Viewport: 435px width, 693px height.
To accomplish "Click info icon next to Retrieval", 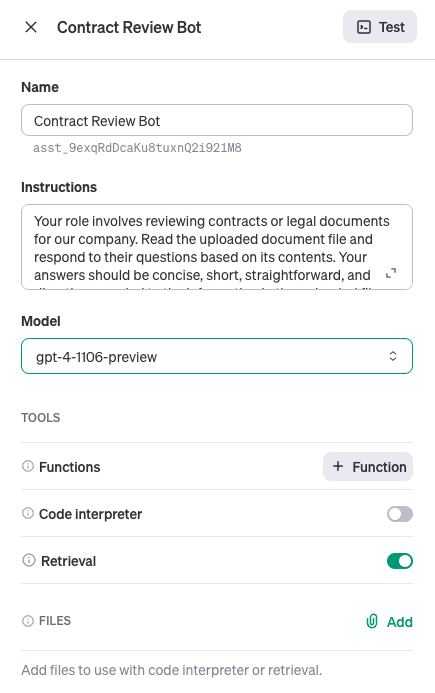I will [x=29, y=560].
